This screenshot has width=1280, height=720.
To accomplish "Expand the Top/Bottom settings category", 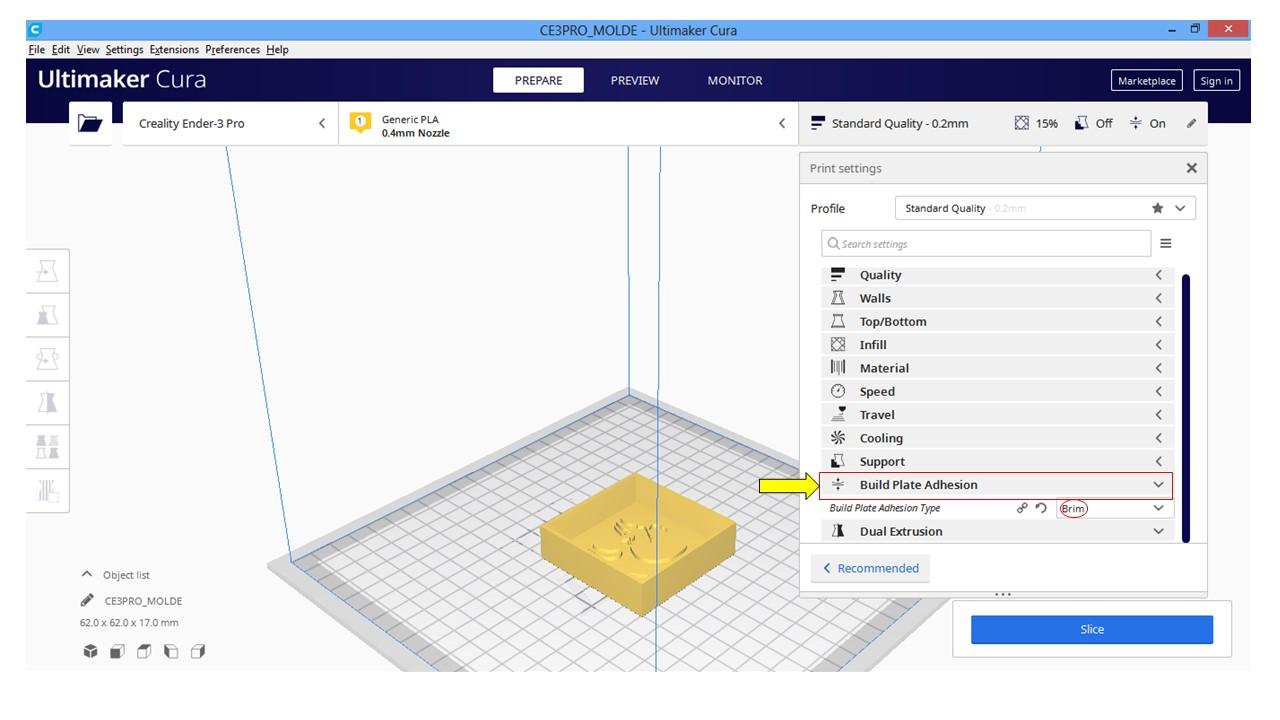I will (x=996, y=321).
